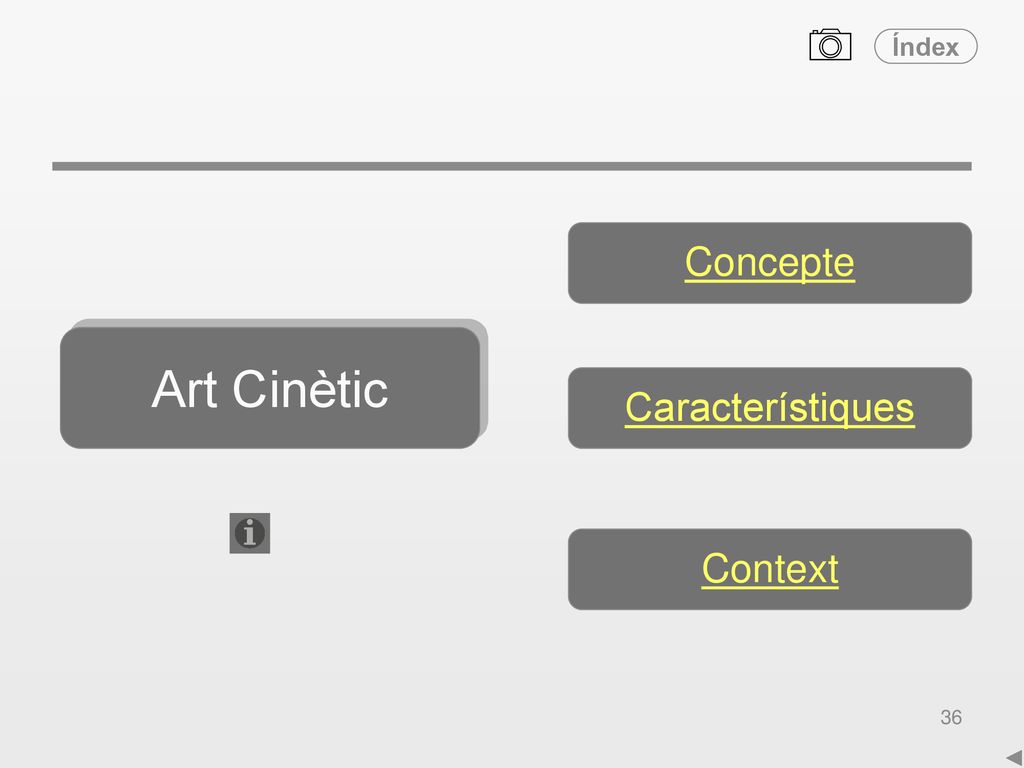Click the back triangle arrow in the corner
Viewport: 1024px width, 768px height.
click(1015, 760)
